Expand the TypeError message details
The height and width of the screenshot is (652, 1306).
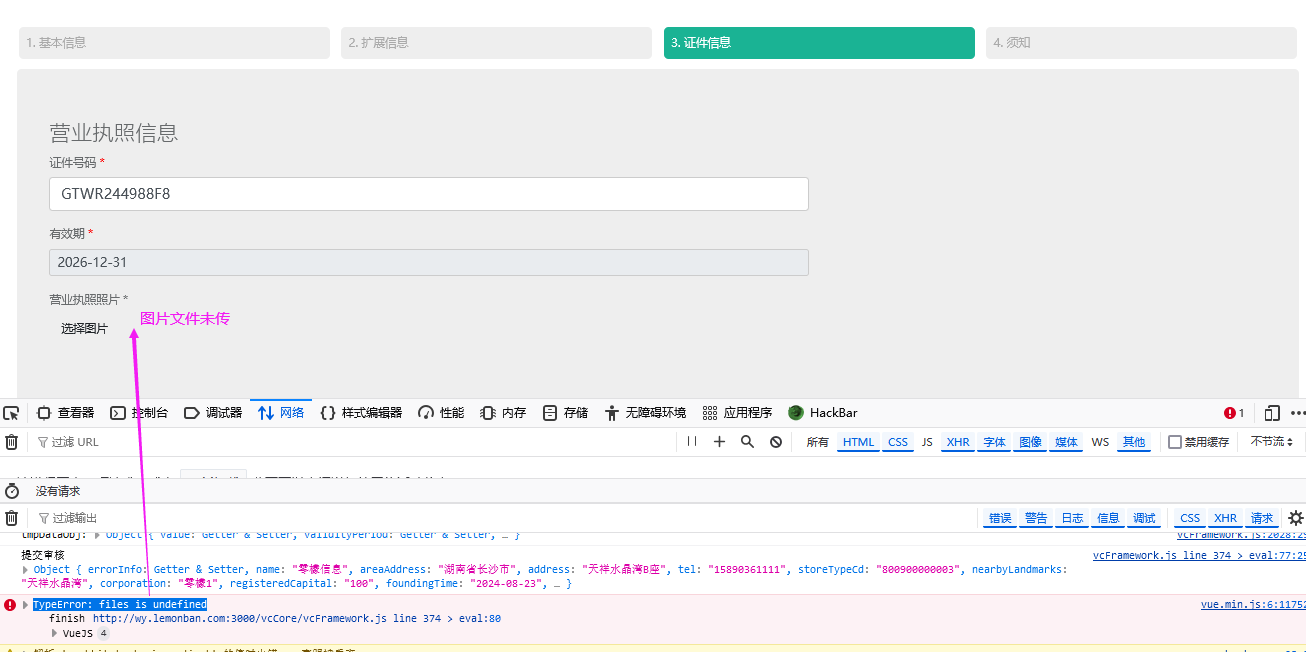27,605
